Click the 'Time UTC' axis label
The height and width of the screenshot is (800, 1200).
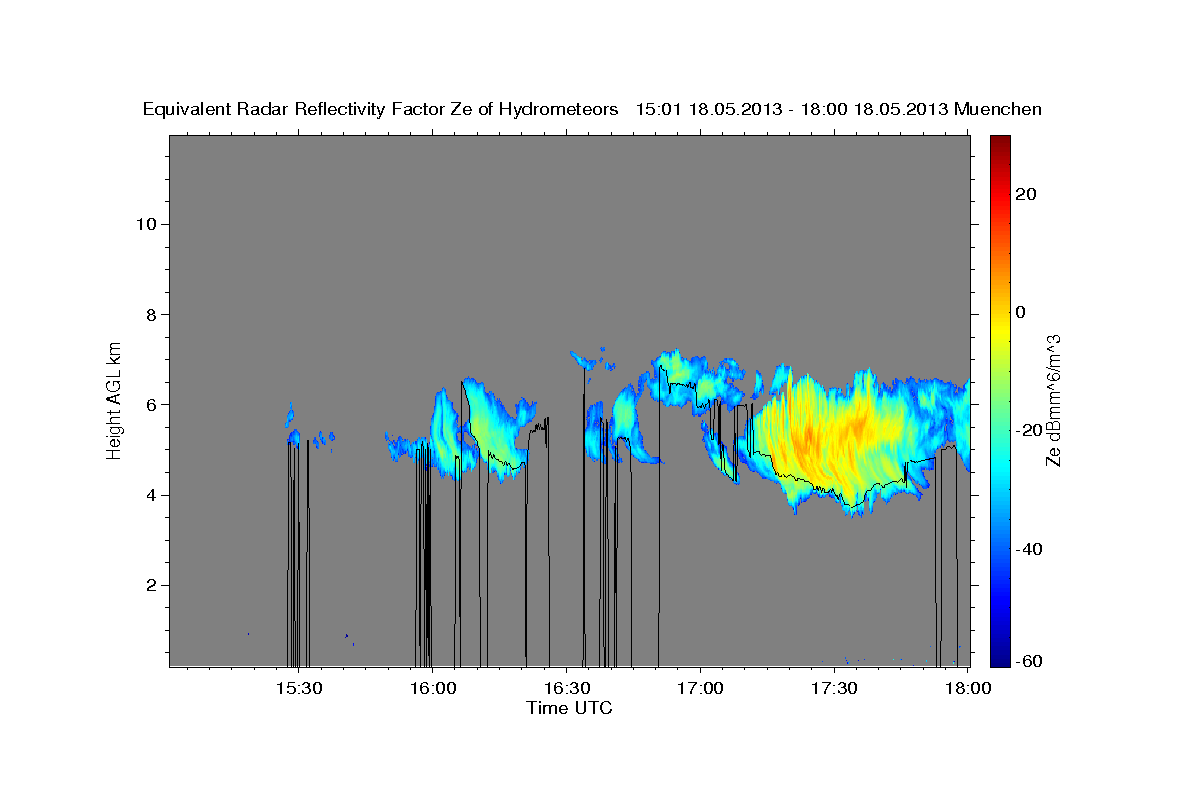coord(569,708)
